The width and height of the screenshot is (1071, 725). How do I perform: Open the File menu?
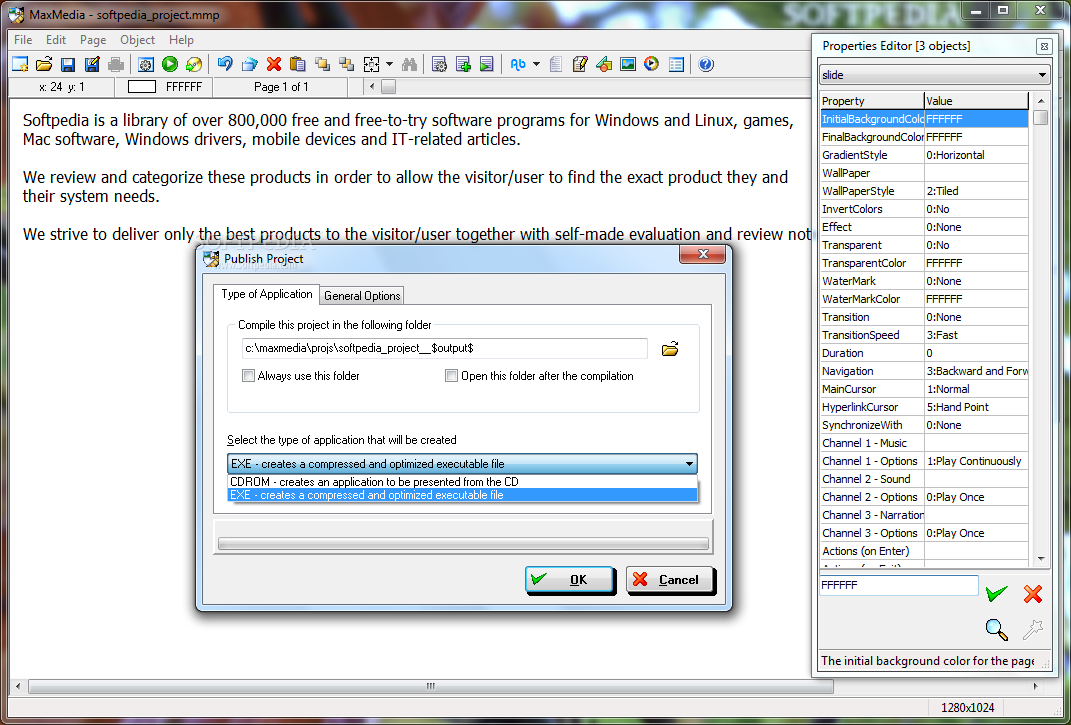(x=23, y=40)
